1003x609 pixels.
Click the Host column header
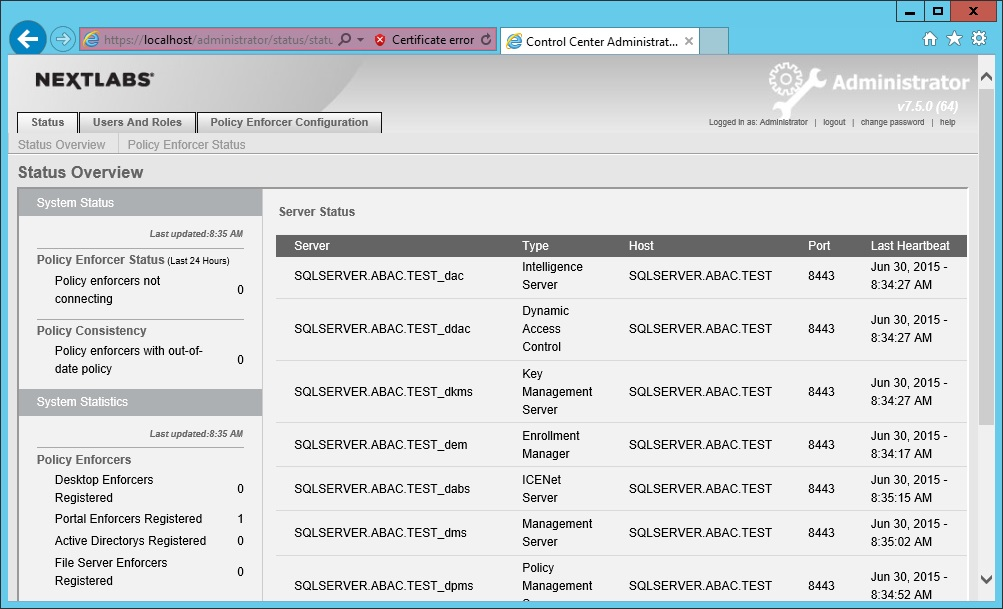click(x=641, y=246)
